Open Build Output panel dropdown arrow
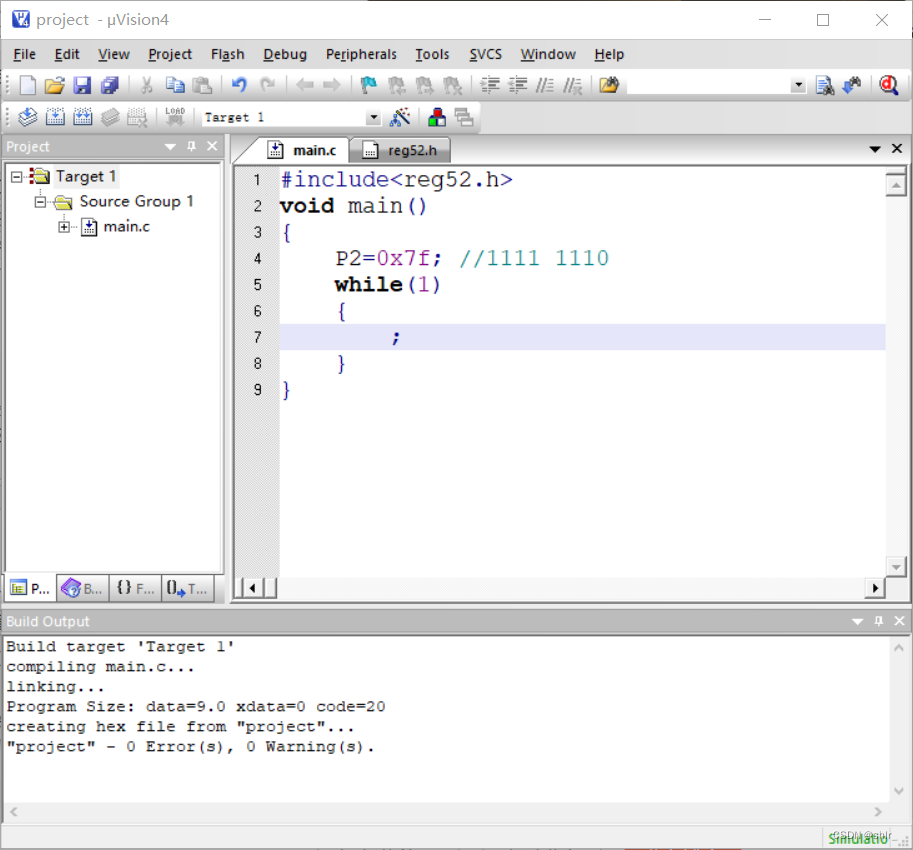The height and width of the screenshot is (850, 913). [857, 621]
